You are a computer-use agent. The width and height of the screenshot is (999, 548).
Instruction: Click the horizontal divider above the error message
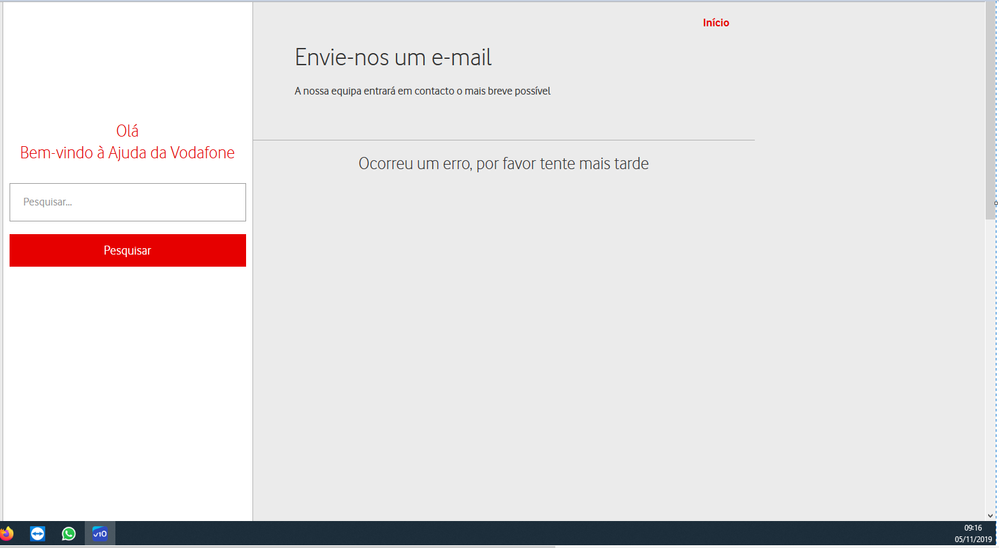click(503, 140)
